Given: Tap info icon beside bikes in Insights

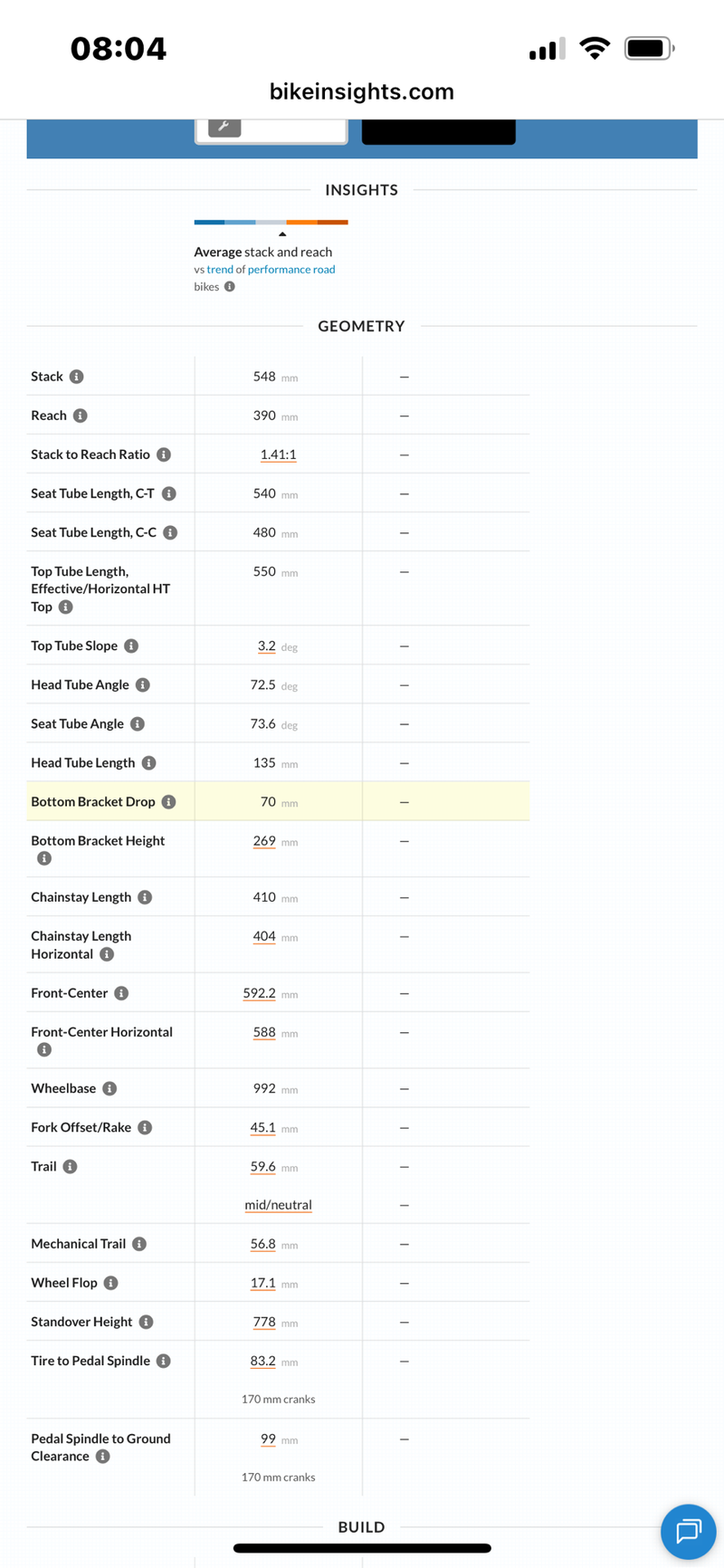Looking at the screenshot, I should (230, 287).
